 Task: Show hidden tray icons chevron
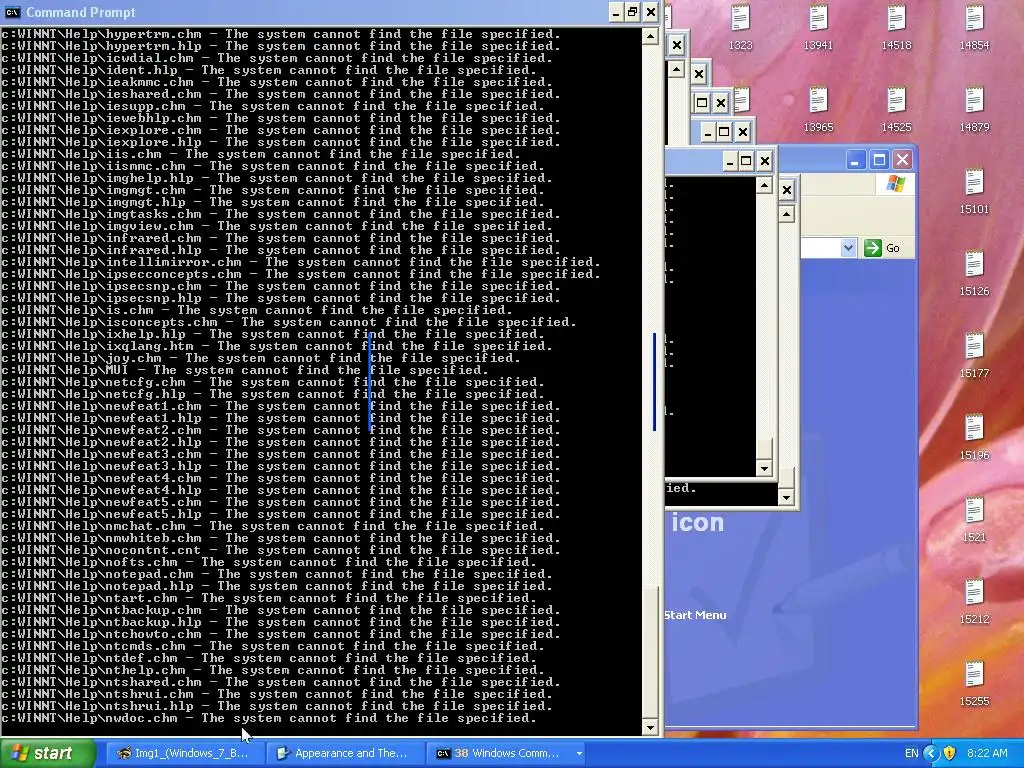pyautogui.click(x=931, y=753)
